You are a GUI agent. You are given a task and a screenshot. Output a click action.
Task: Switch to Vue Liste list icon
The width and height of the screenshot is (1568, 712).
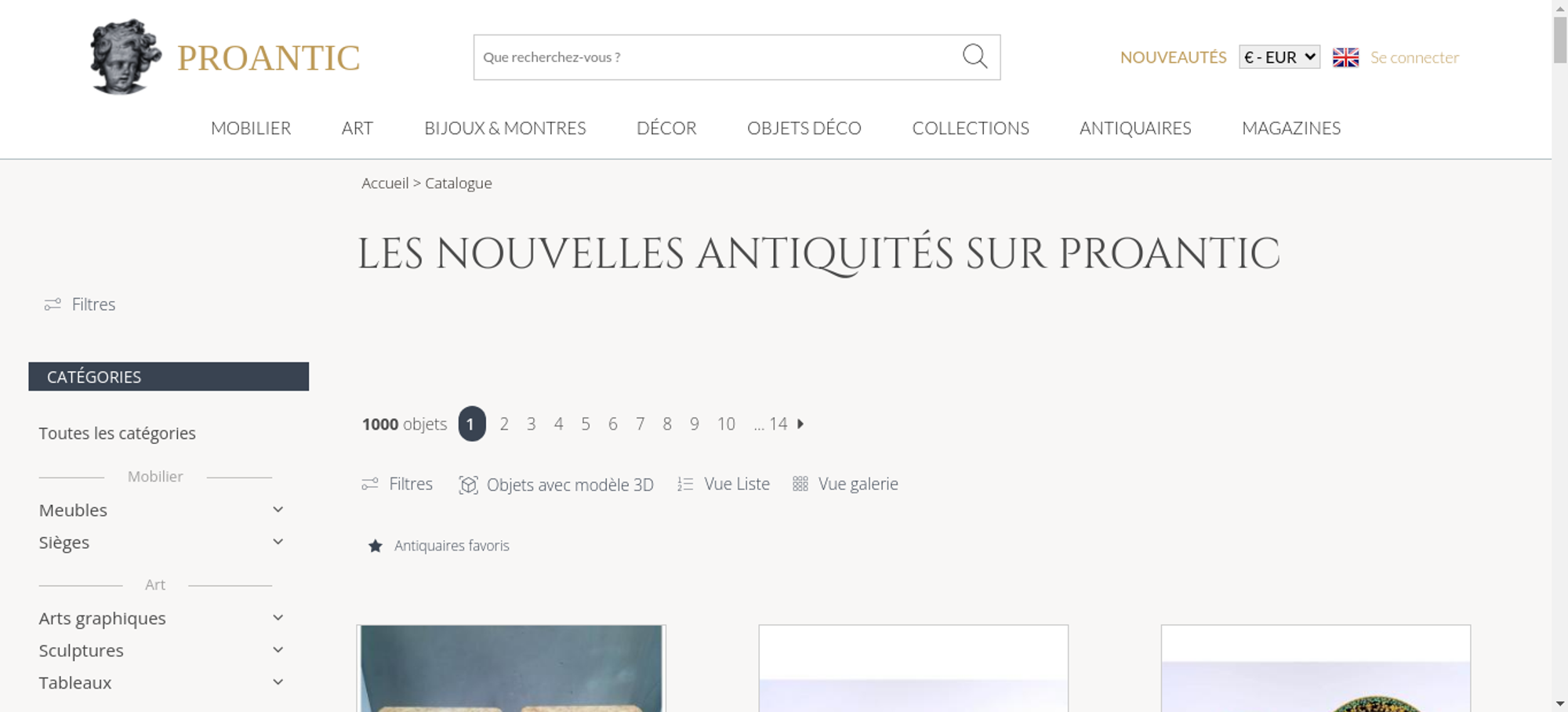click(x=685, y=484)
